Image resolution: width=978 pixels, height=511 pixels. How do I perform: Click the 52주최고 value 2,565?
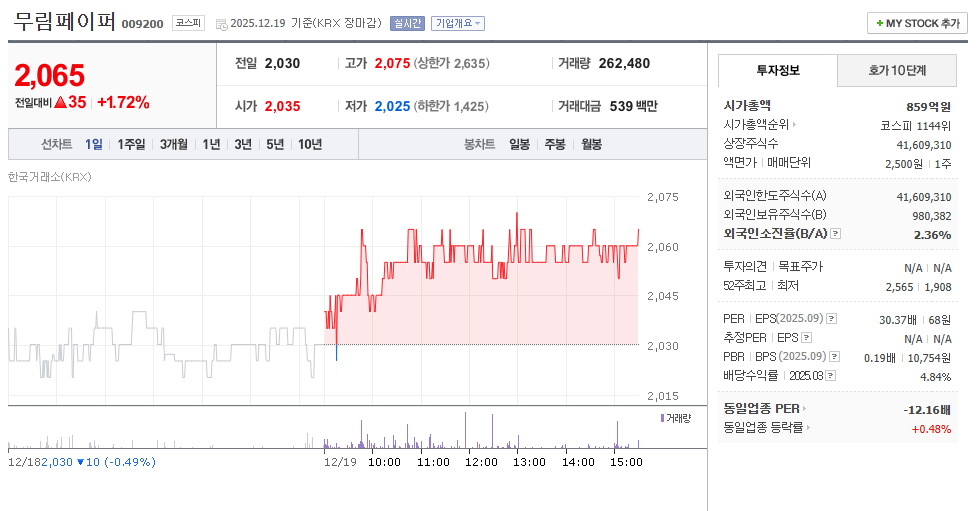click(899, 287)
